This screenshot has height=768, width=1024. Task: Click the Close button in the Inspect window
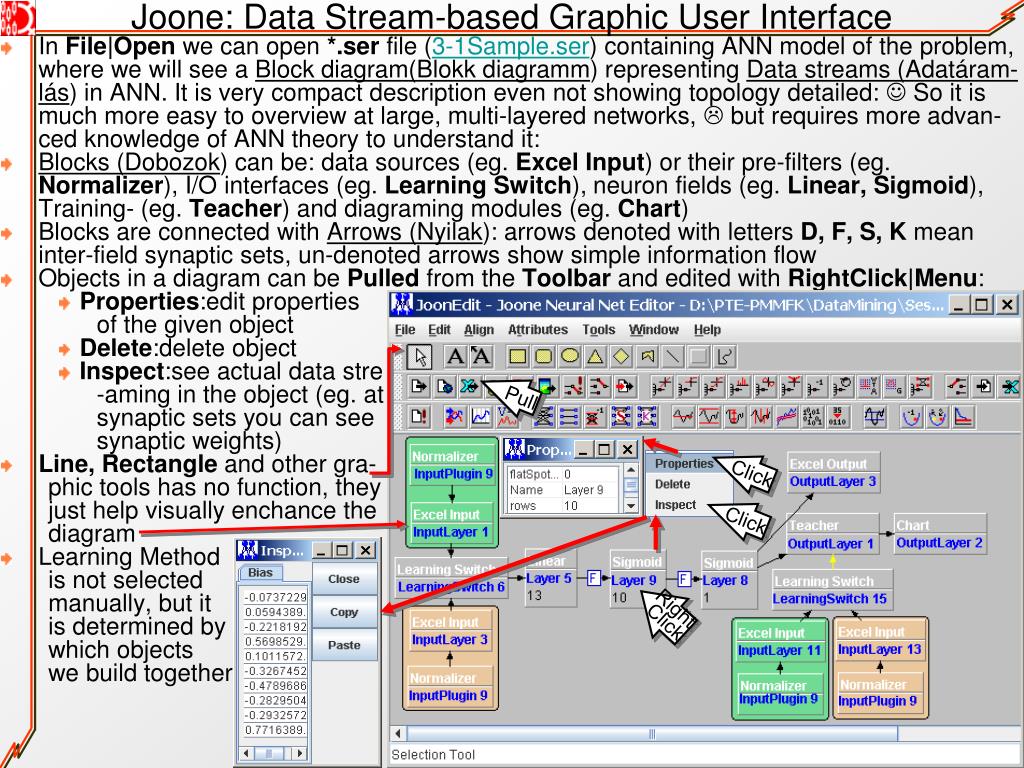(x=344, y=579)
